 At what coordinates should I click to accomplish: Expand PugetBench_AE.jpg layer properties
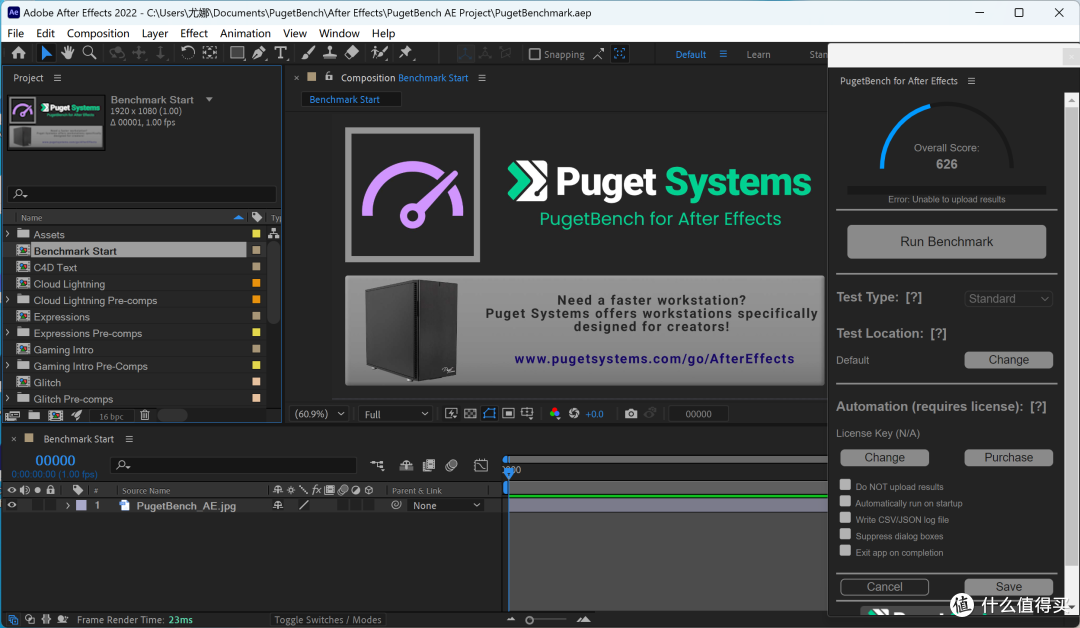click(68, 505)
